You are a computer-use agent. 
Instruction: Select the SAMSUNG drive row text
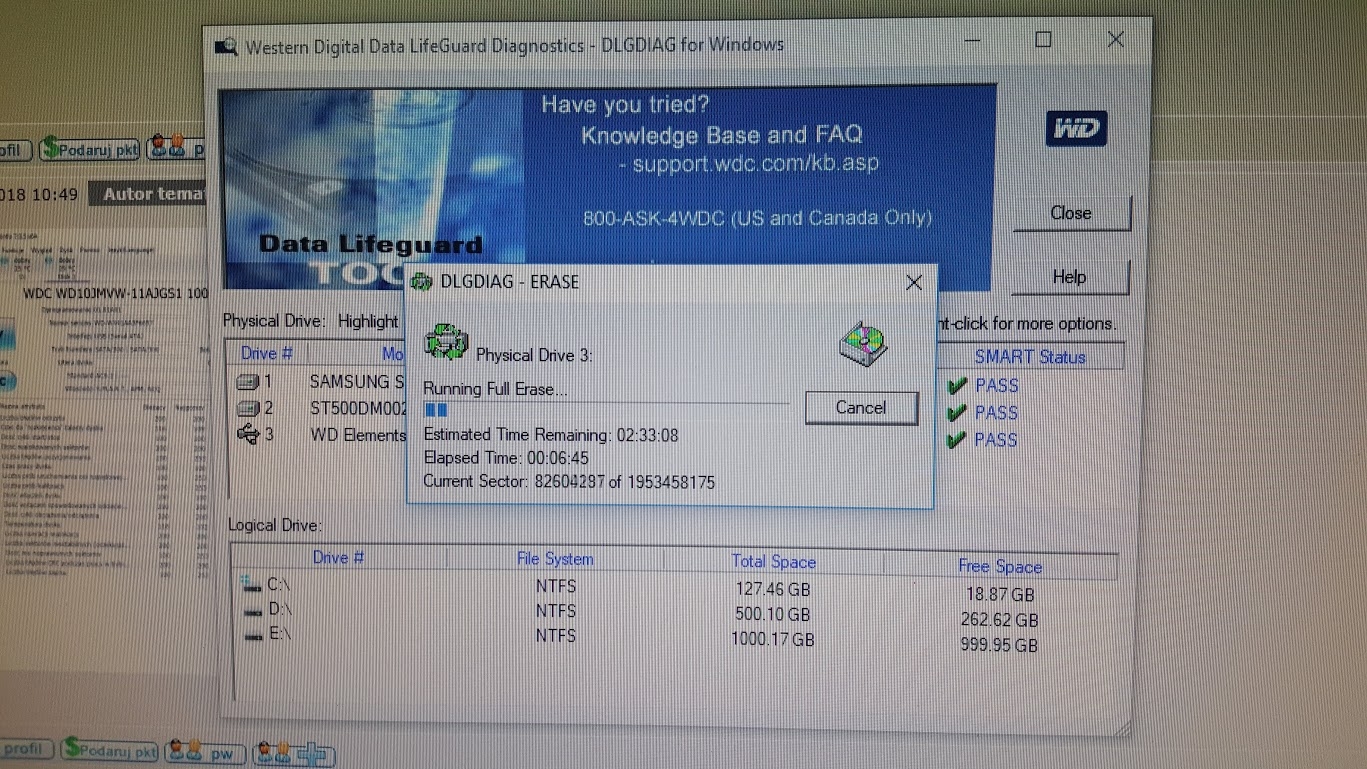[x=357, y=382]
